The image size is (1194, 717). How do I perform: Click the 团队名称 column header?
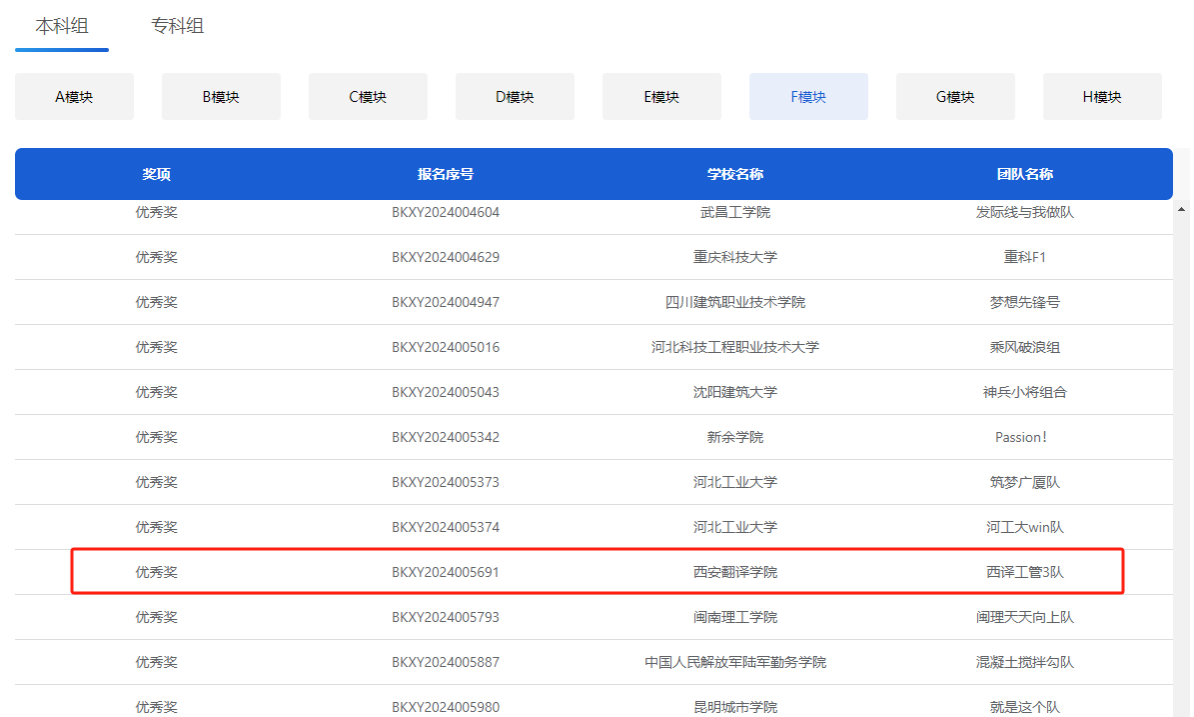pyautogui.click(x=1024, y=174)
